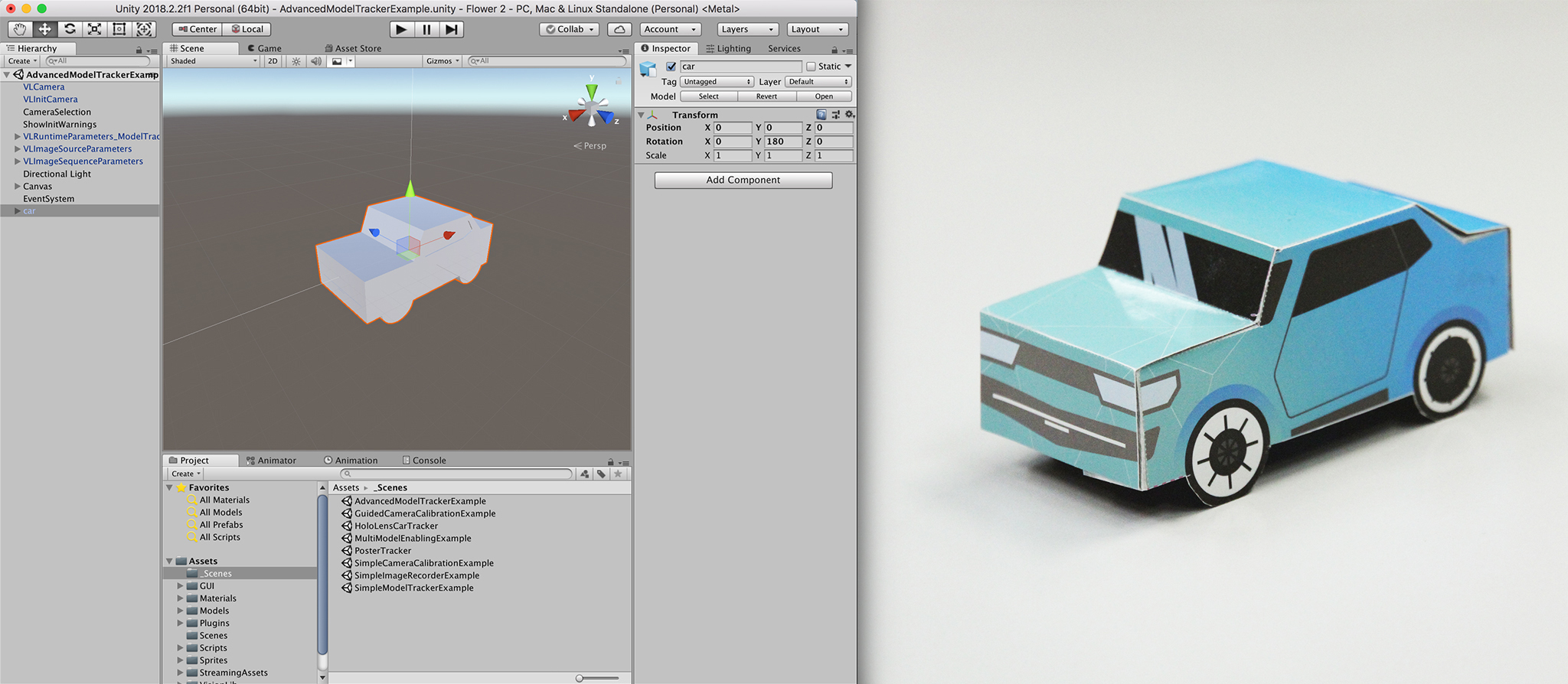Click the car object cube icon
The height and width of the screenshot is (684, 1568).
[x=648, y=69]
